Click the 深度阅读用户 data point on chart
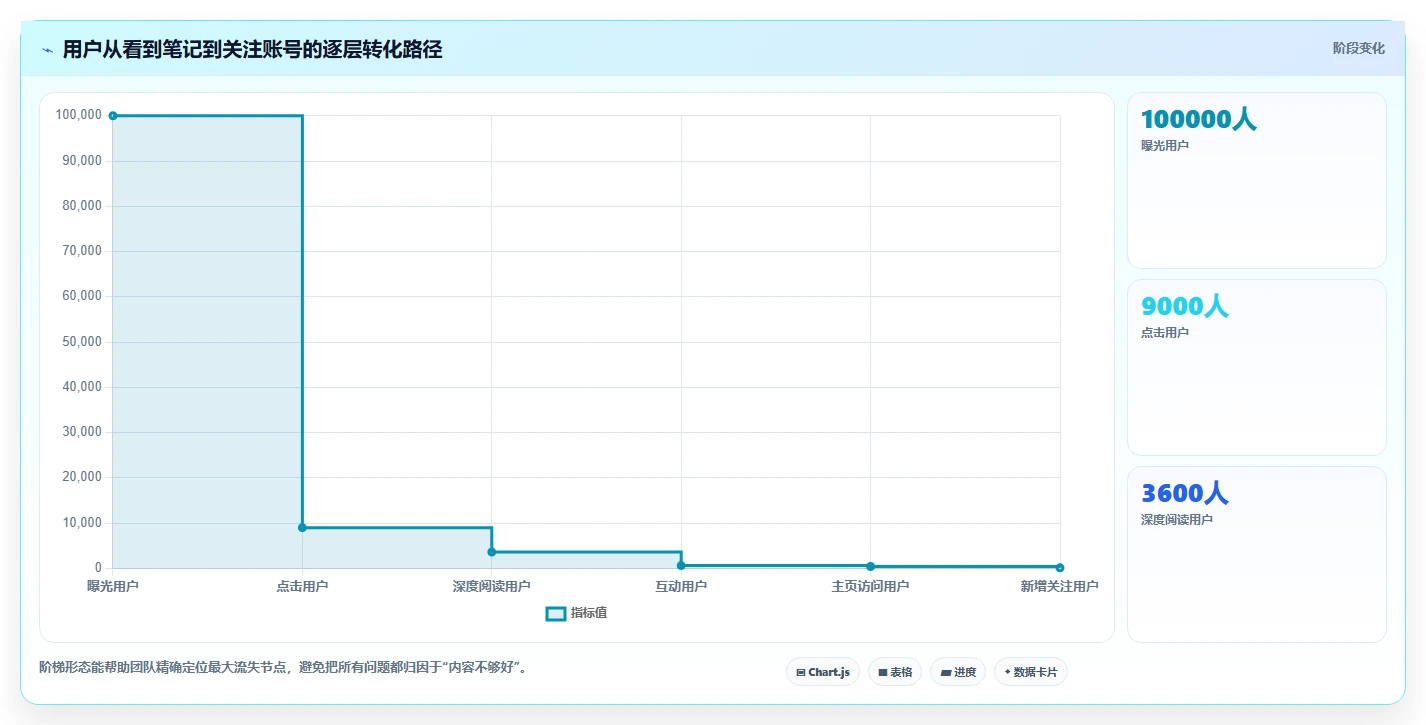The image size is (1426, 725). pos(492,552)
